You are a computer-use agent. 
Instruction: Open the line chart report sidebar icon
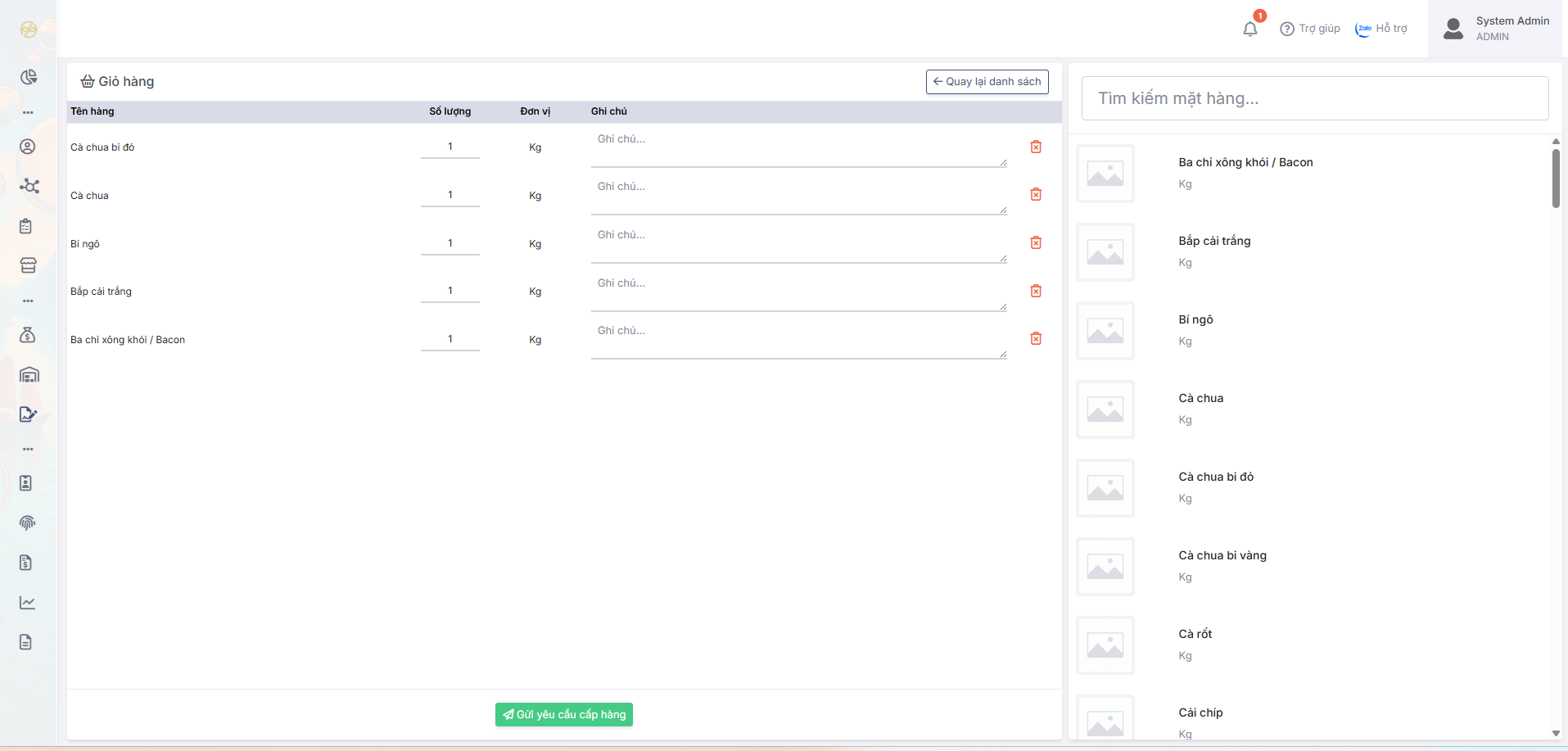(x=28, y=603)
